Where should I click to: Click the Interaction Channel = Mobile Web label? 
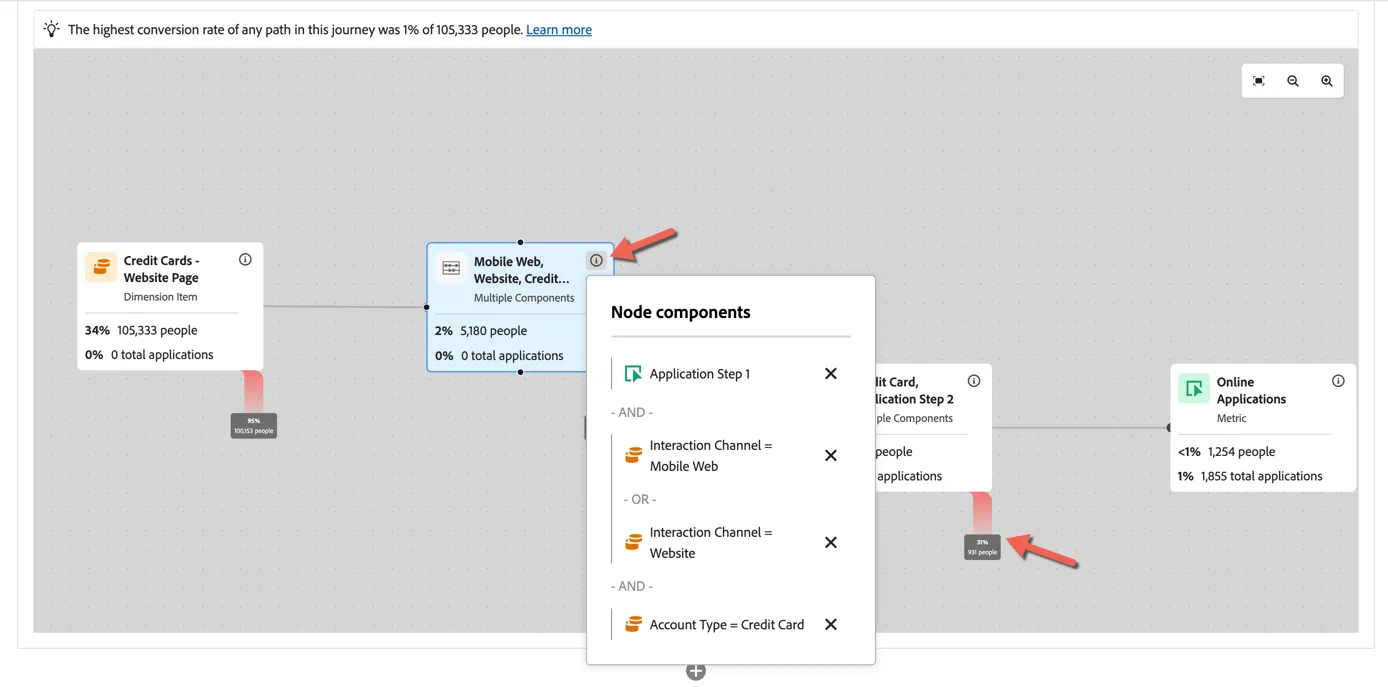711,455
